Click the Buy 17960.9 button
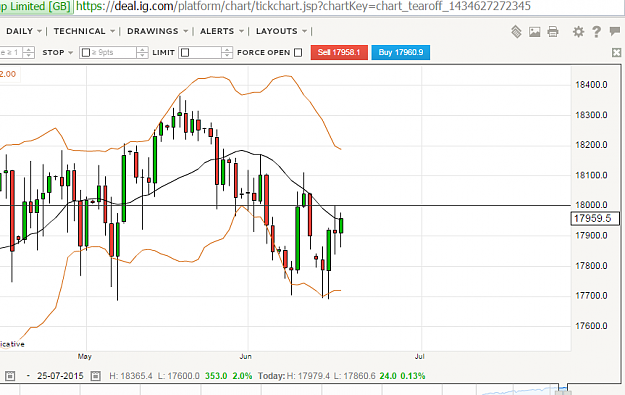The height and width of the screenshot is (395, 625). point(401,52)
